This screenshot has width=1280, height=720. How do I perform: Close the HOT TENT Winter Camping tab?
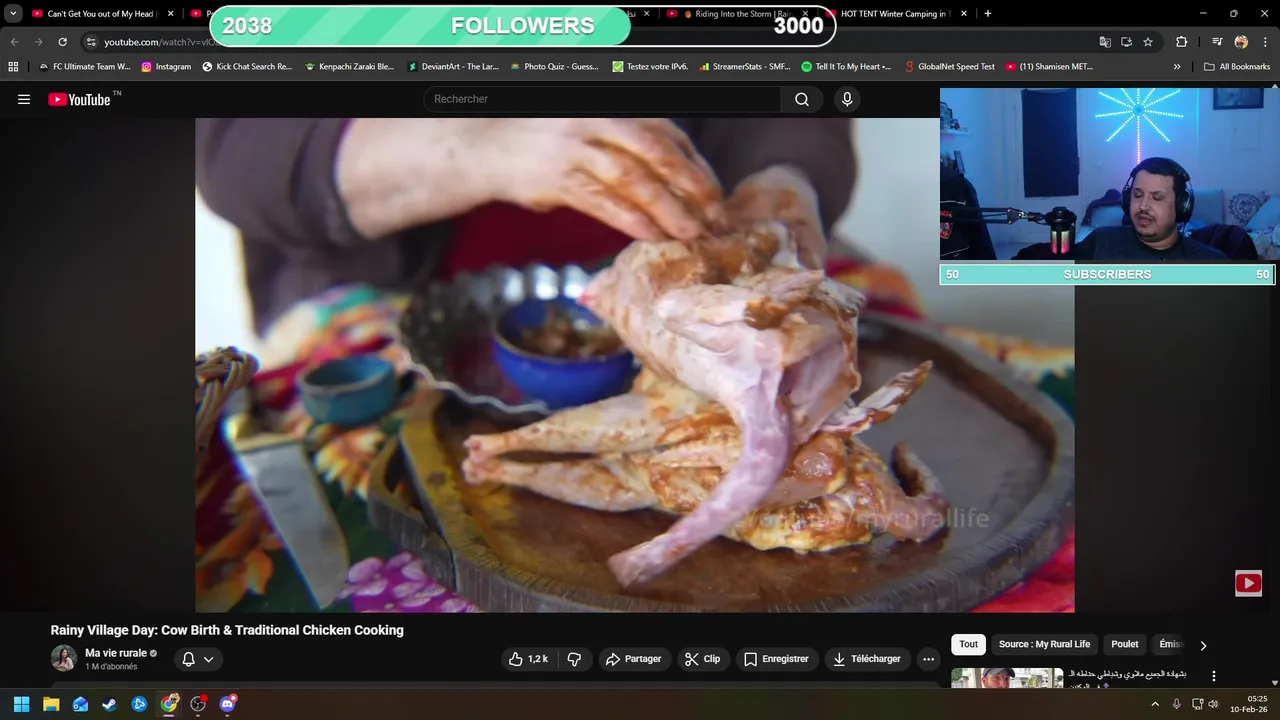pyautogui.click(x=964, y=14)
